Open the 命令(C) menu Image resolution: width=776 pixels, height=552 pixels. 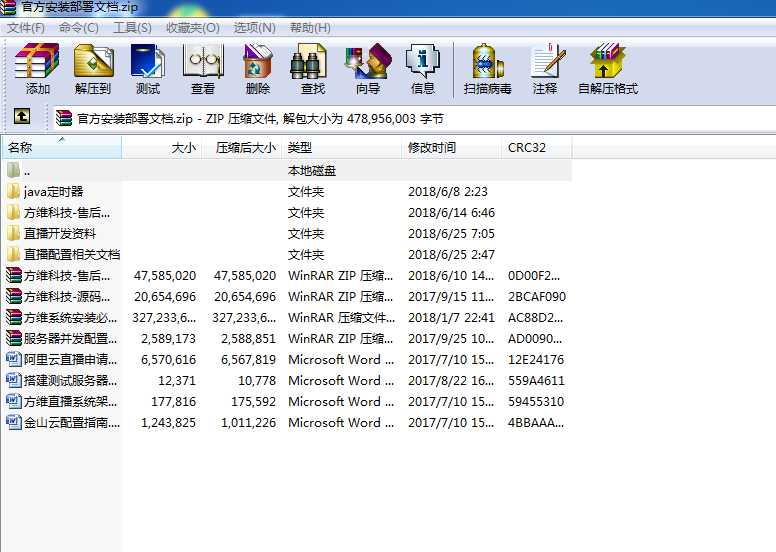[79, 28]
